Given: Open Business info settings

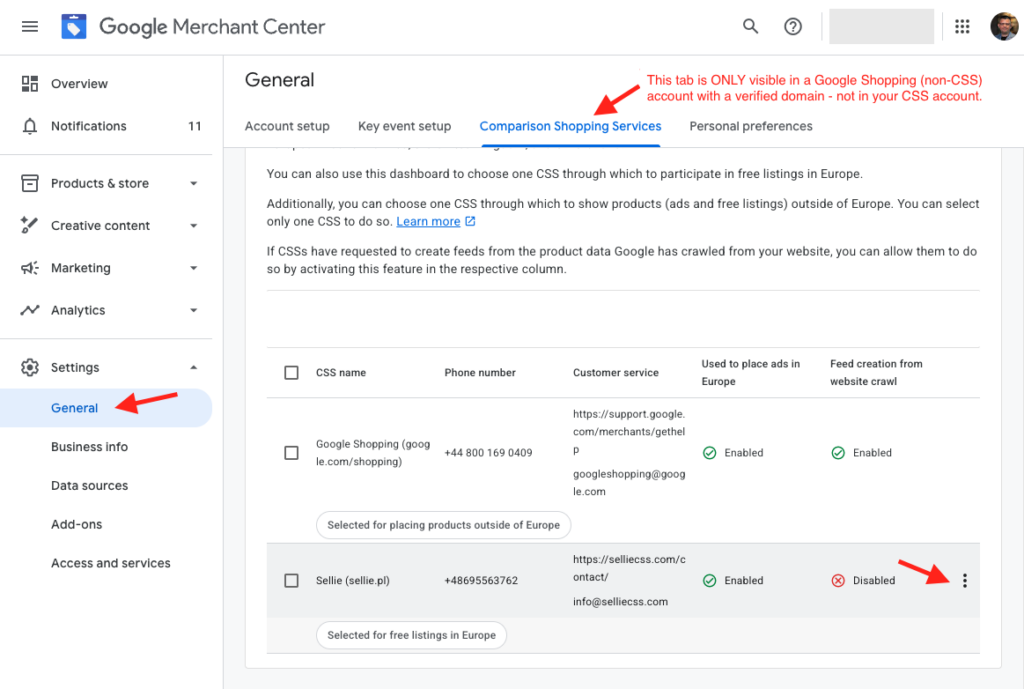Looking at the screenshot, I should (x=89, y=447).
